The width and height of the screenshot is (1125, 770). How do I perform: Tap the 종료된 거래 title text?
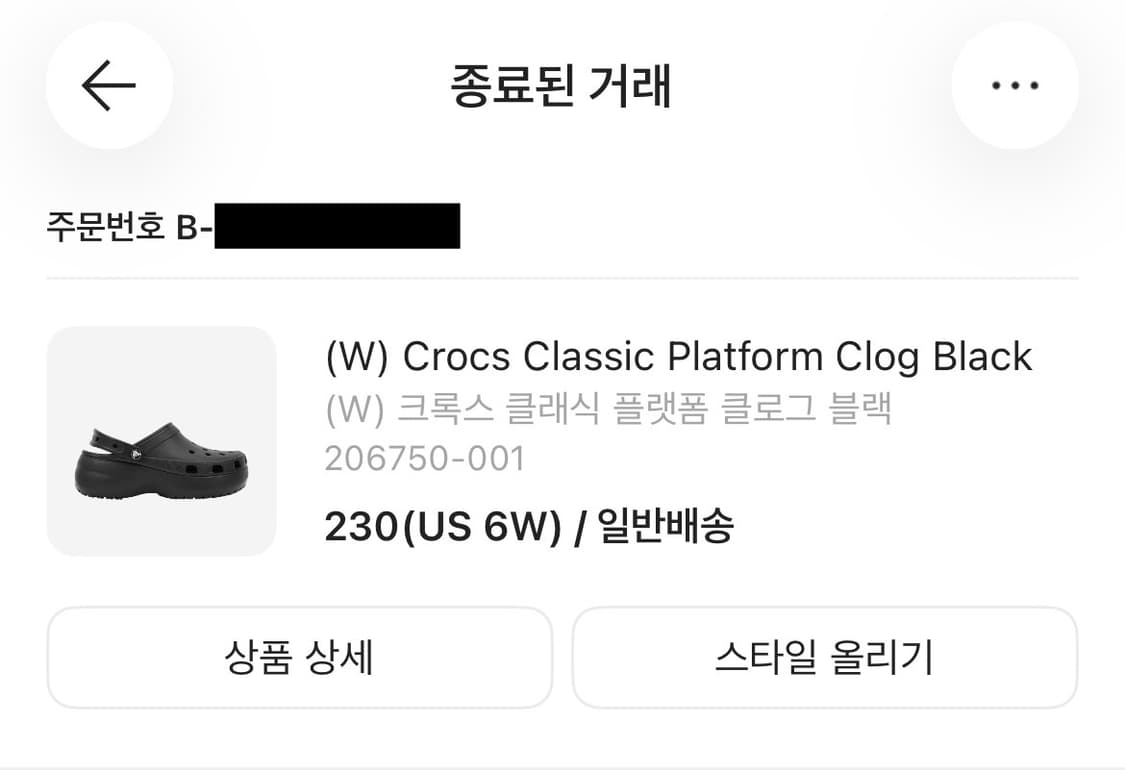click(562, 88)
